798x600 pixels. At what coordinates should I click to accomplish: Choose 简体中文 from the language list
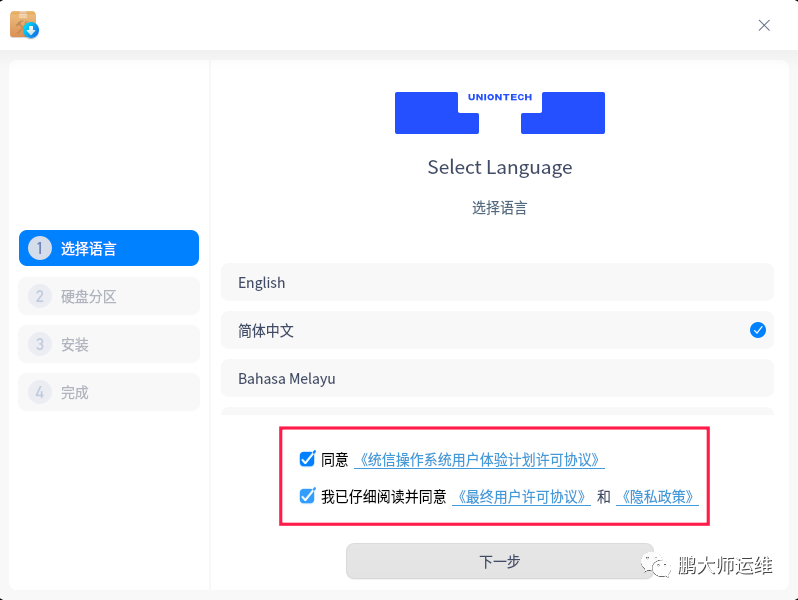tap(497, 330)
